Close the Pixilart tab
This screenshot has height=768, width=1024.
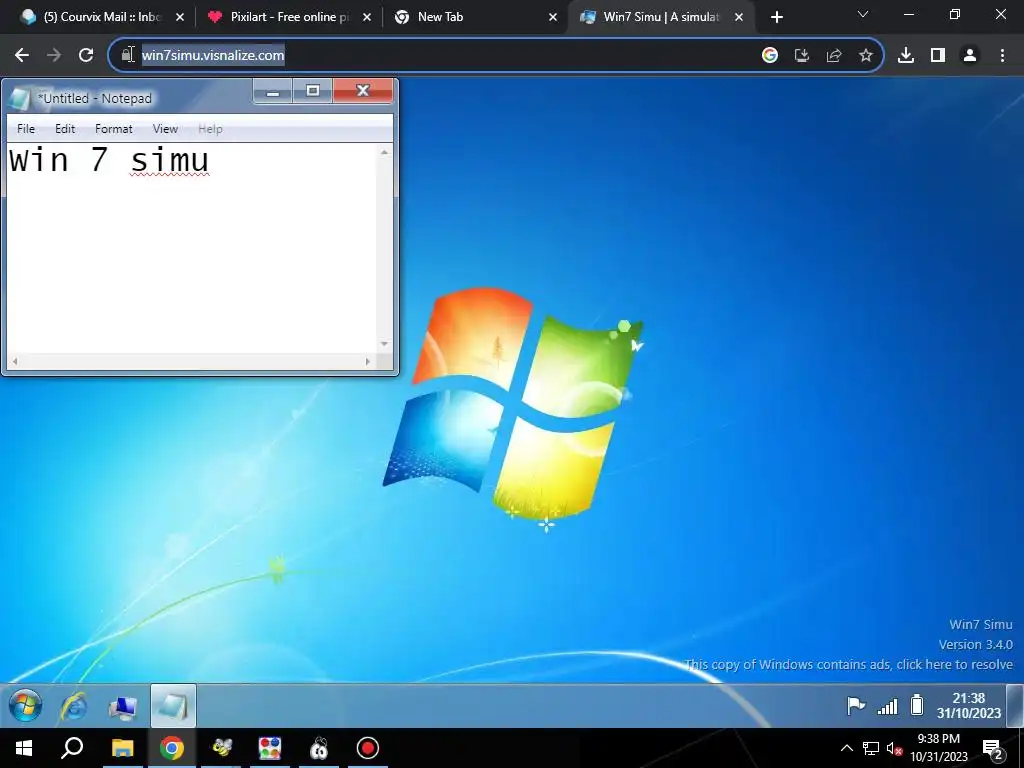367,18
